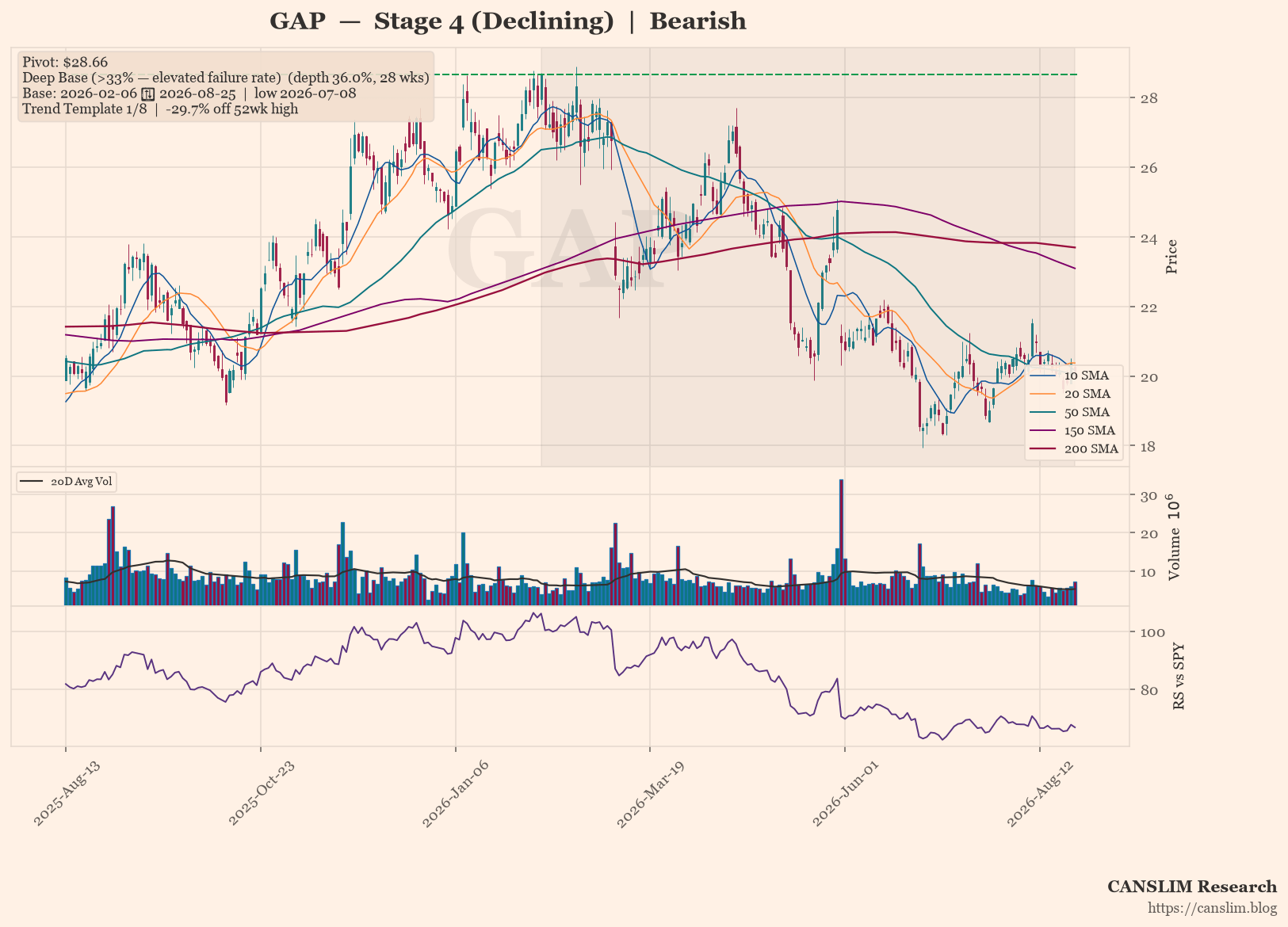The height and width of the screenshot is (927, 1288).
Task: Click the 'Trend Template 1/8' annotation line
Action: point(160,109)
